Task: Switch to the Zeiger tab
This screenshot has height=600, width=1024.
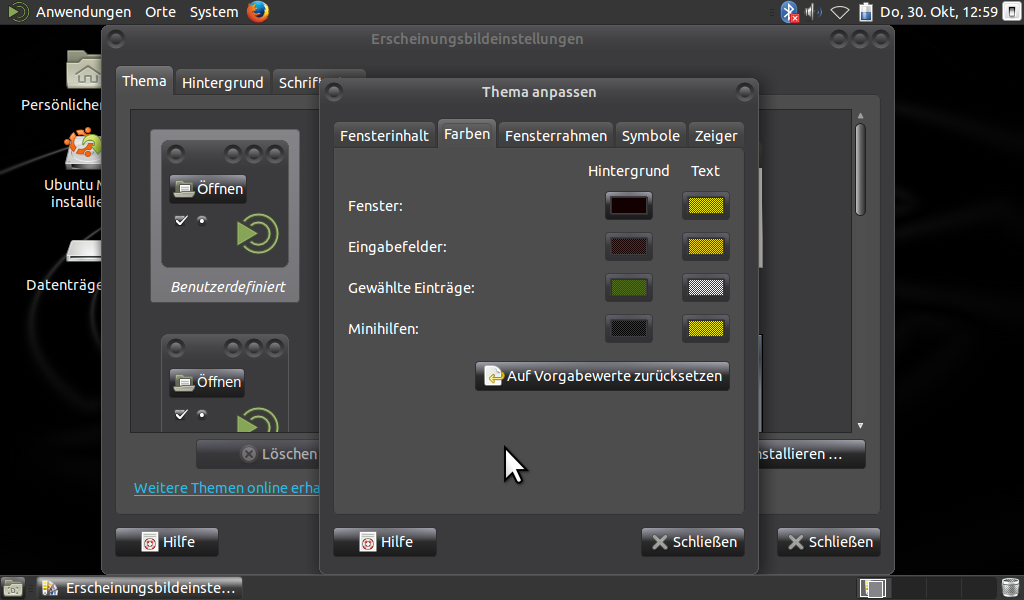Action: pos(716,136)
